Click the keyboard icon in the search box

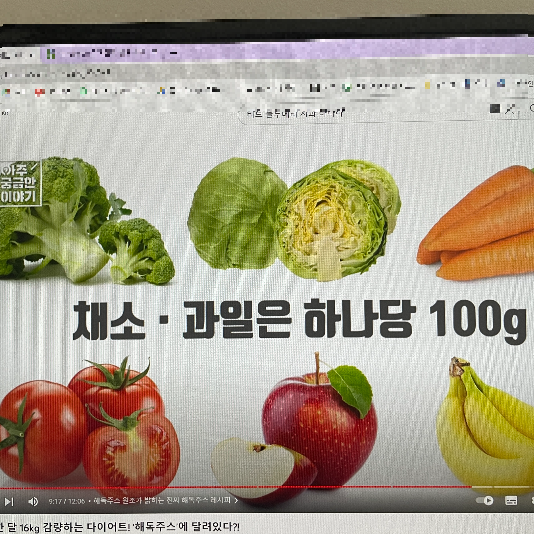[495, 109]
